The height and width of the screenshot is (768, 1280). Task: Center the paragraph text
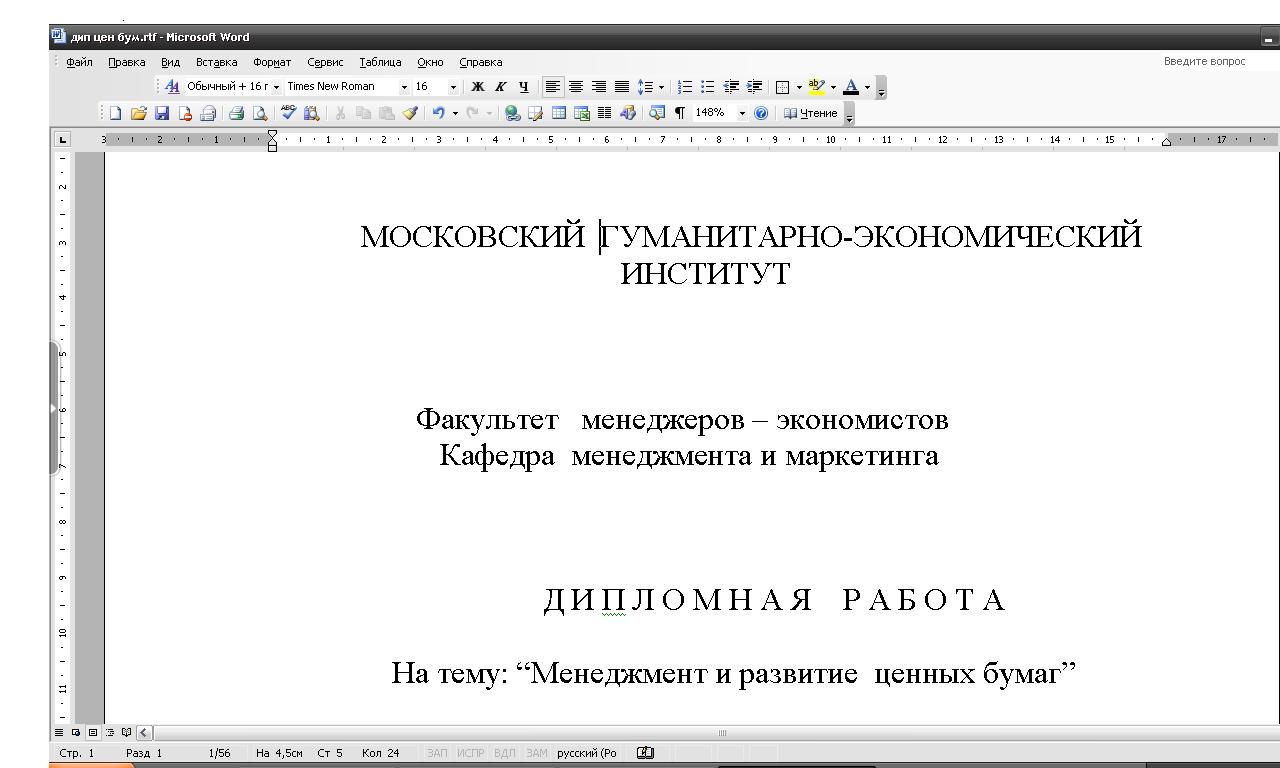576,87
